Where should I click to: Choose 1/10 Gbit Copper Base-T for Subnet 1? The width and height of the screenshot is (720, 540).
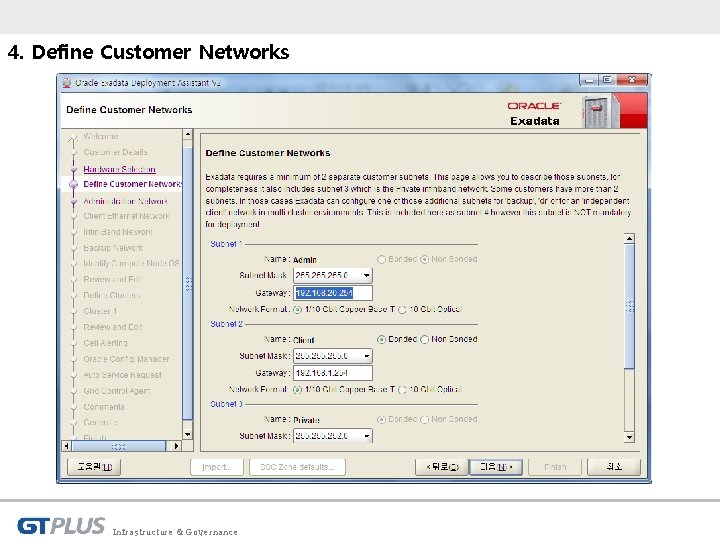click(297, 309)
